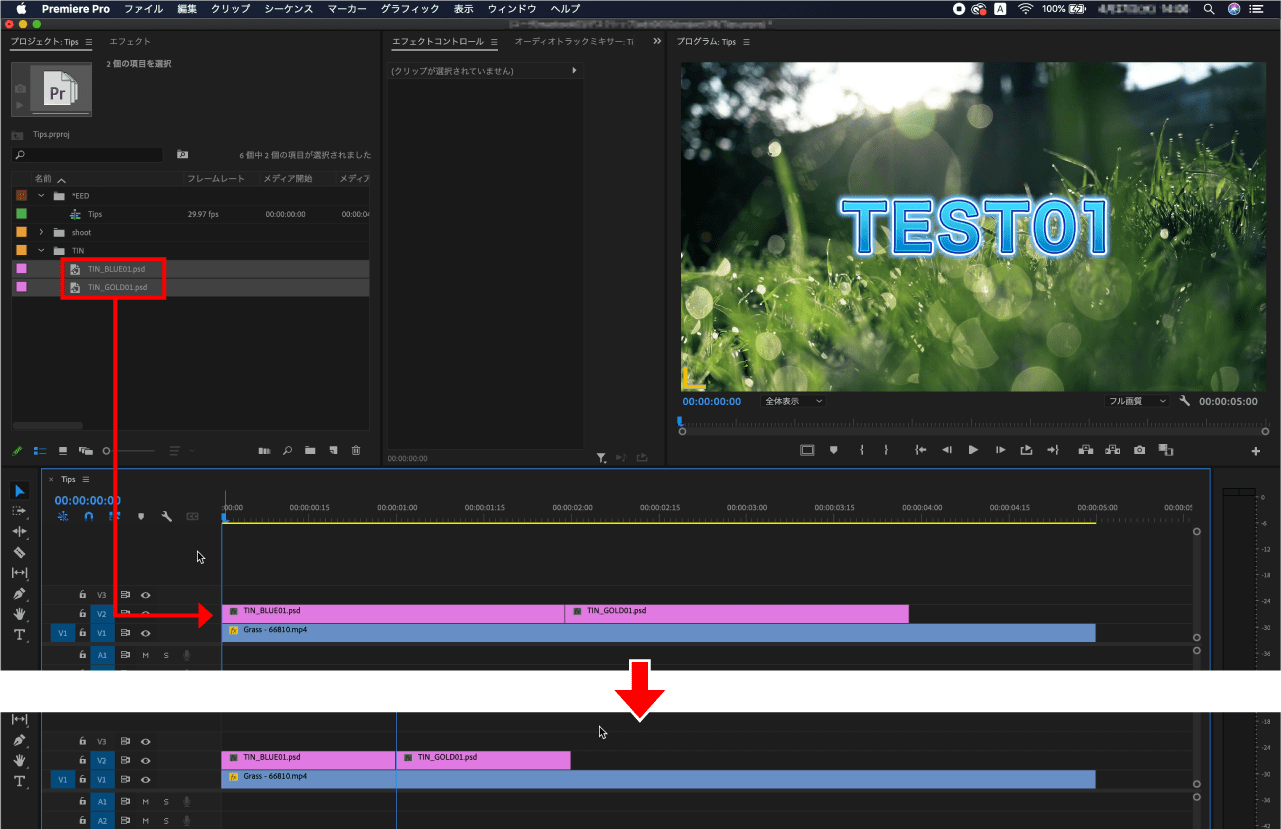
Task: Click Mark In brace in program monitor
Action: 862,450
